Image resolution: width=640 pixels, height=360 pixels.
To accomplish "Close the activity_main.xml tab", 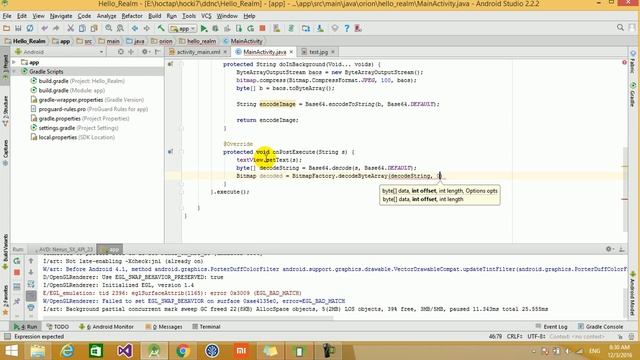I will coord(225,52).
